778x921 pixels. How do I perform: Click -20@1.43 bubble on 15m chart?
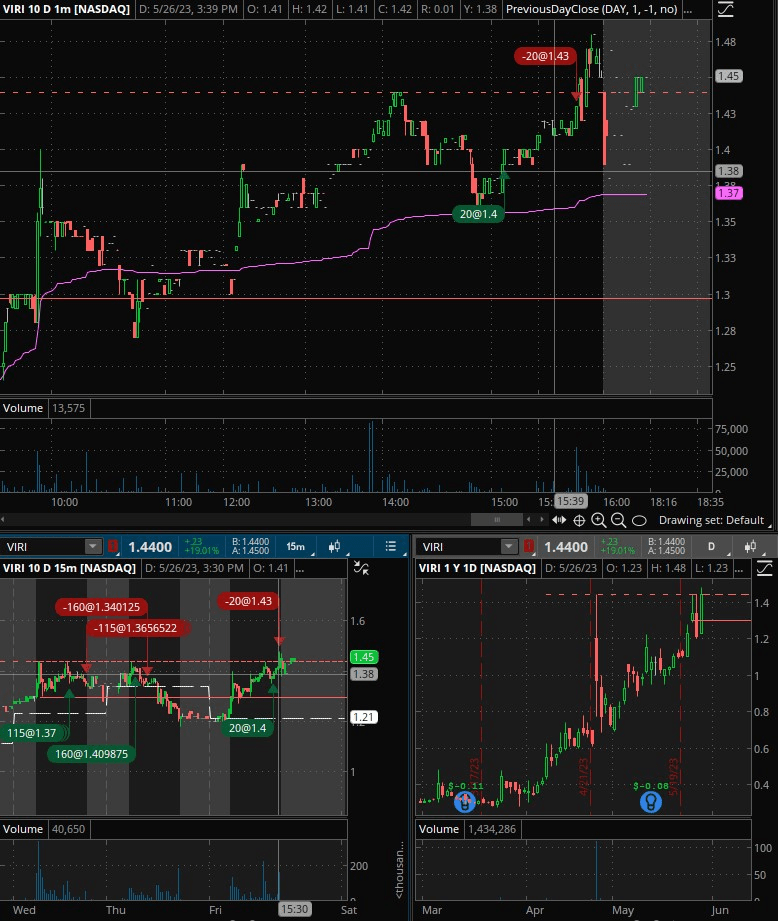248,601
